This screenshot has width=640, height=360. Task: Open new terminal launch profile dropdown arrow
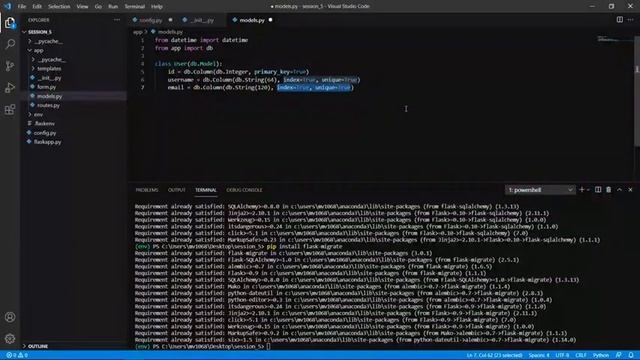[588, 190]
